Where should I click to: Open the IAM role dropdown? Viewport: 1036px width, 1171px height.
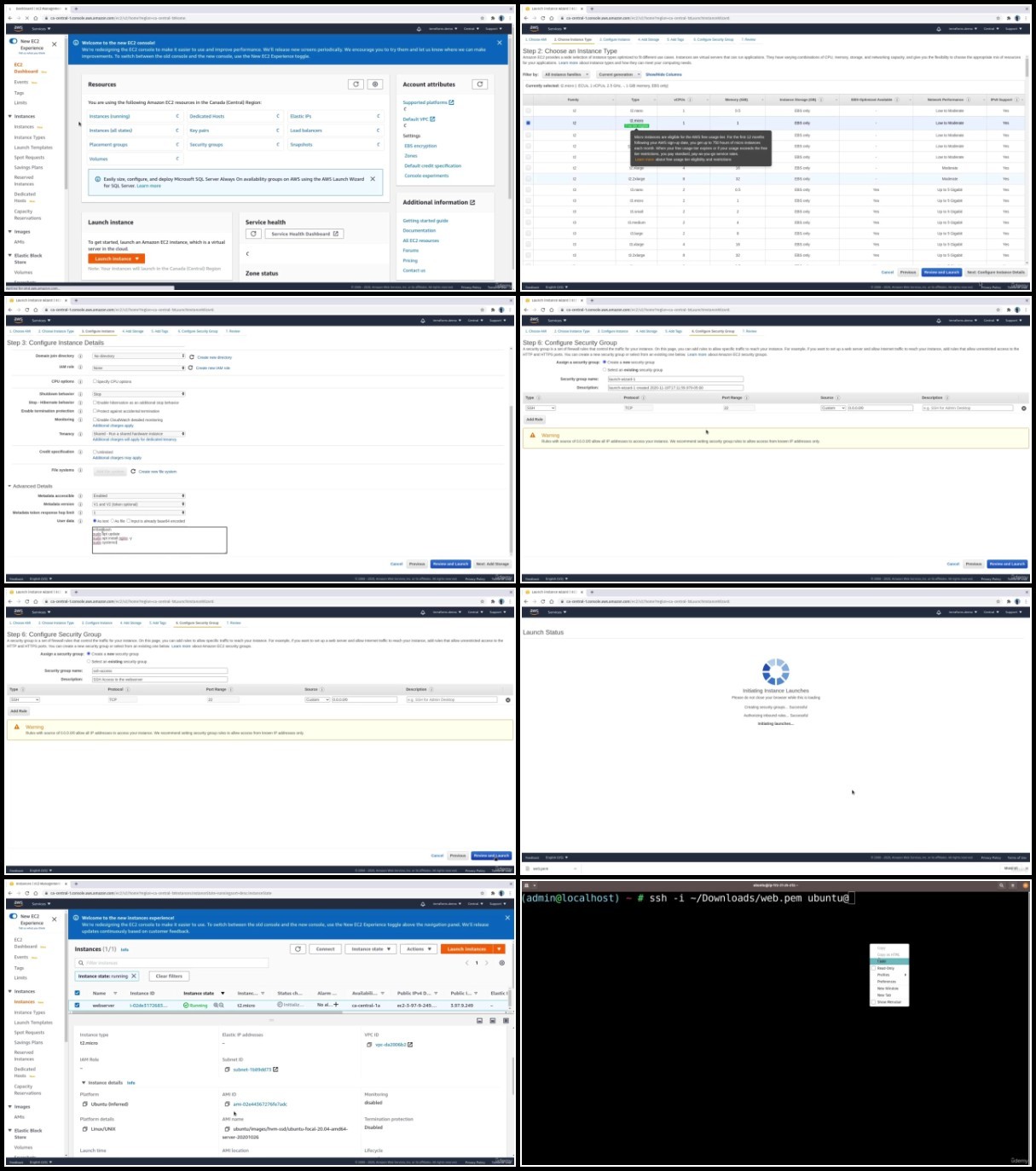coord(139,368)
